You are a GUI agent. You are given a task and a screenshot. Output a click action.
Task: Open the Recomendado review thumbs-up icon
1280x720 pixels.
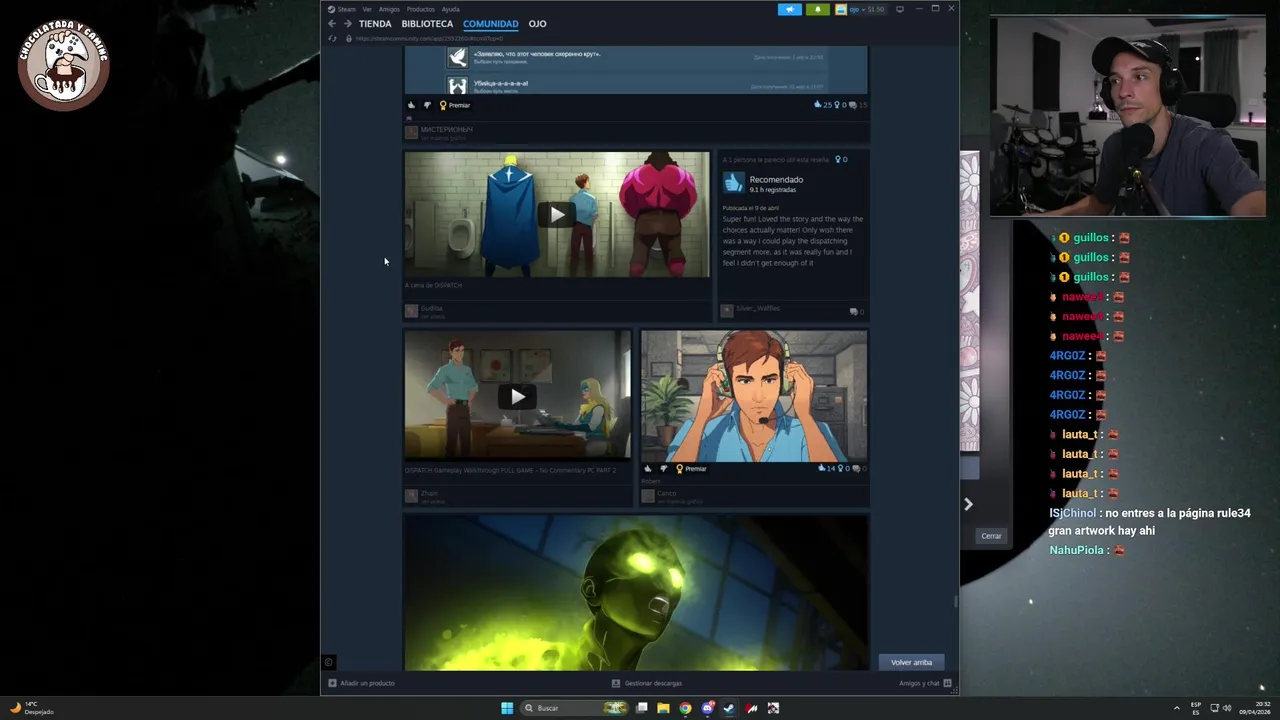734,182
